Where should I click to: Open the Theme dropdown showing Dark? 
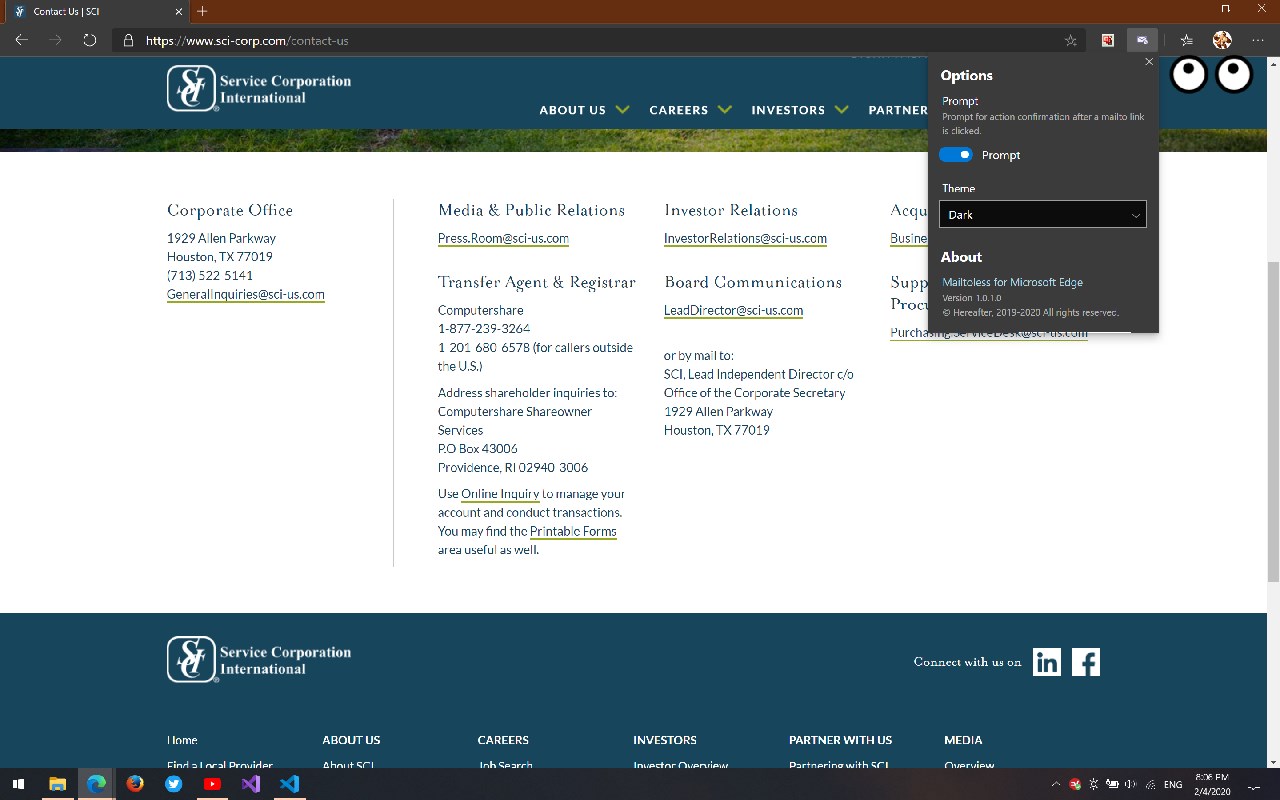[x=1042, y=214]
